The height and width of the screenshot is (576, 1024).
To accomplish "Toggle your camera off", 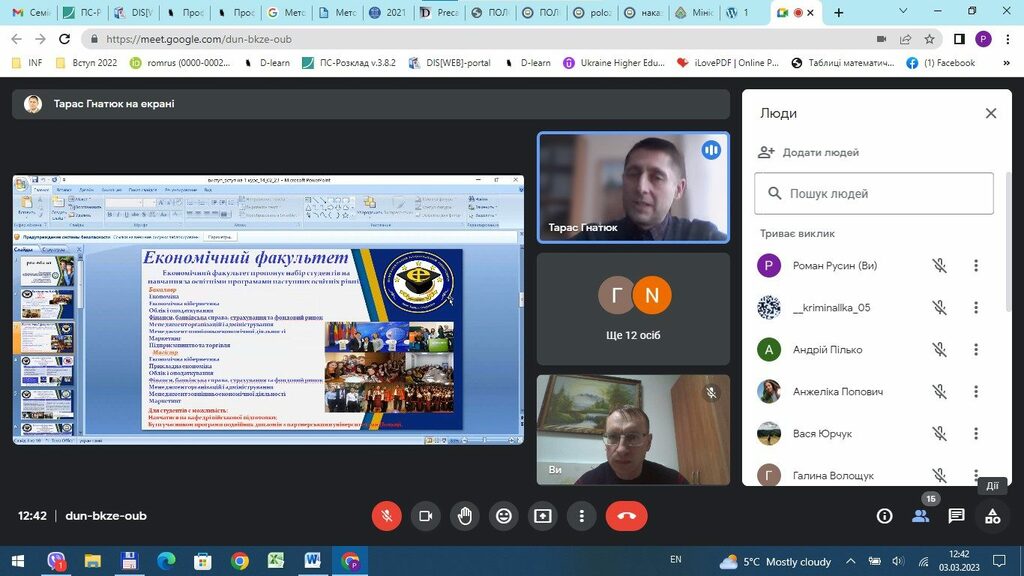I will (x=425, y=516).
